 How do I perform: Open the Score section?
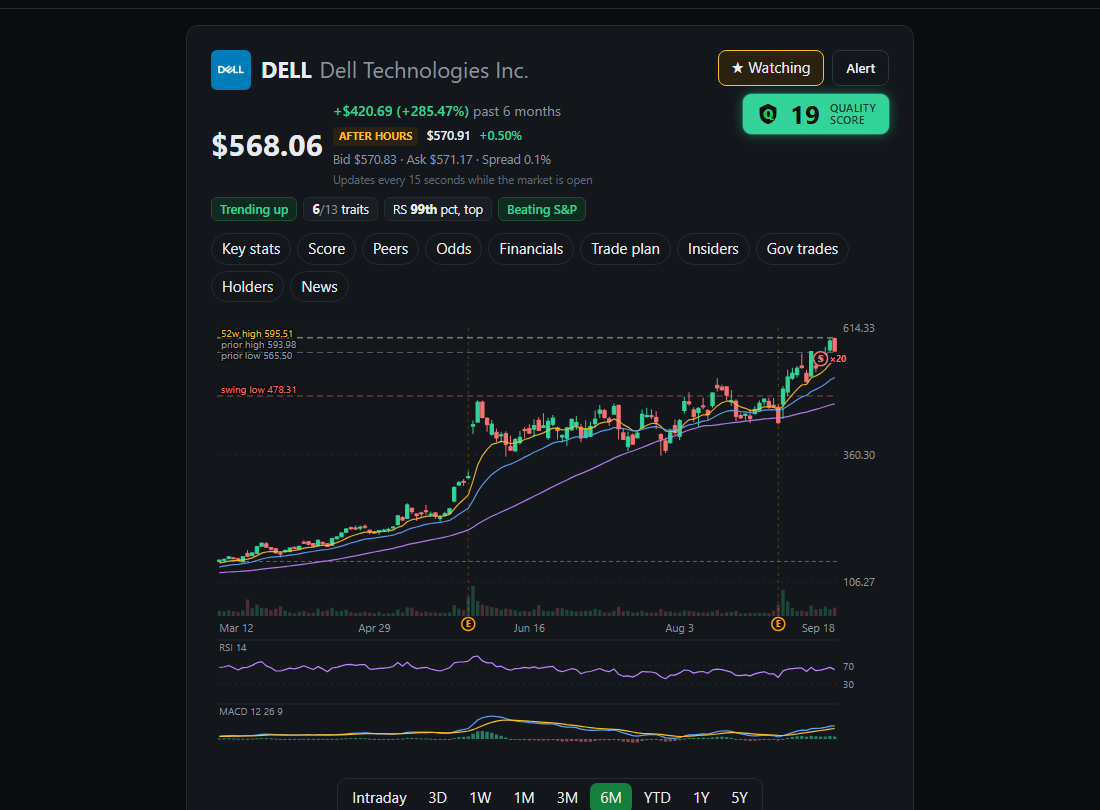tap(326, 249)
